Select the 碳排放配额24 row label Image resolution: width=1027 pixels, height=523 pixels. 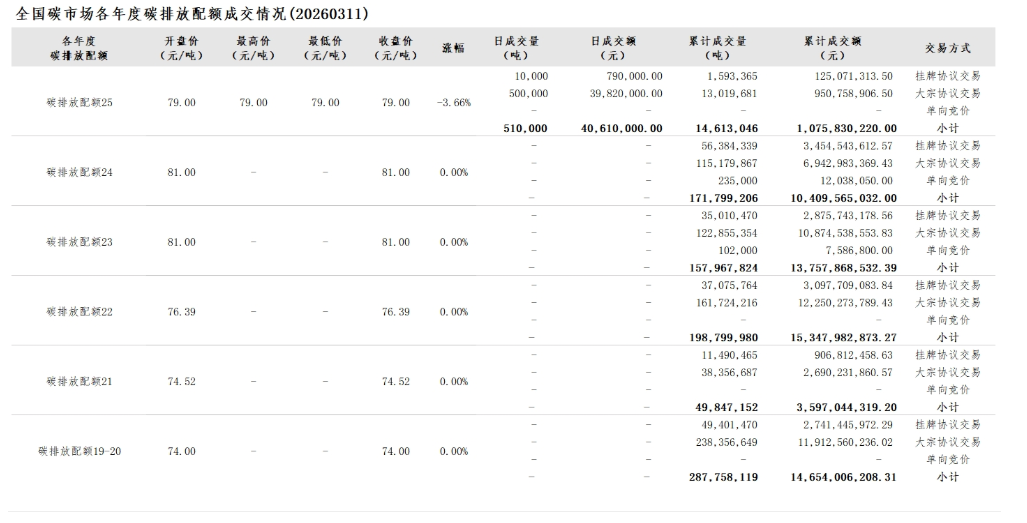(80, 172)
